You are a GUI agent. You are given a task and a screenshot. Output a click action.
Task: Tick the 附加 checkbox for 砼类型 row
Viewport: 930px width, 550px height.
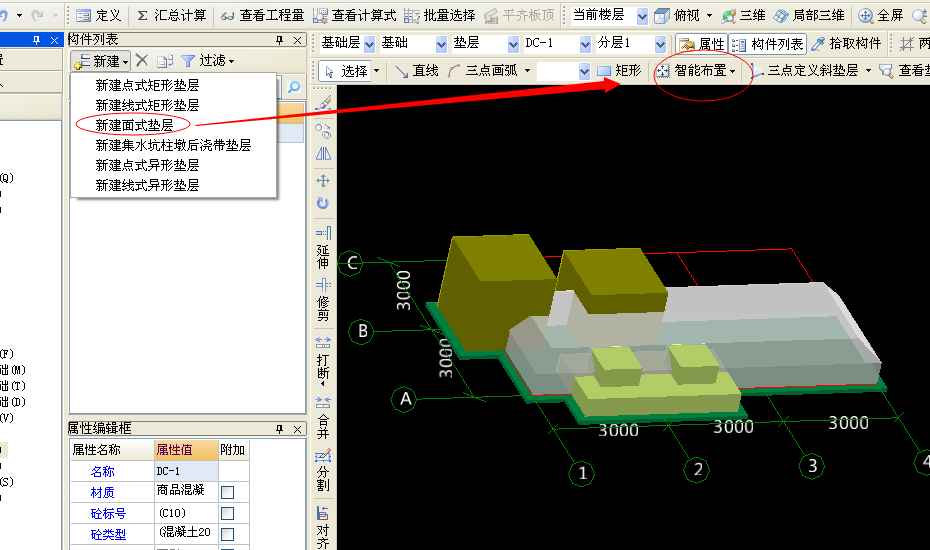(227, 535)
